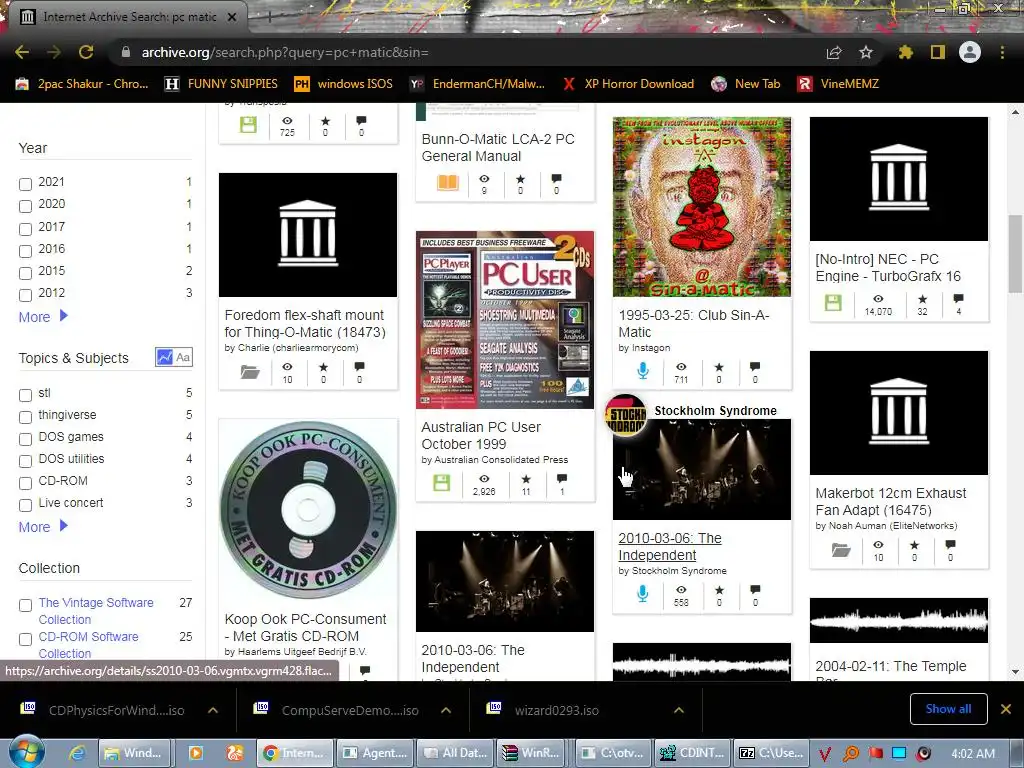Tick the 2021 year checkbox
Screen dimensions: 1024x768
click(25, 184)
